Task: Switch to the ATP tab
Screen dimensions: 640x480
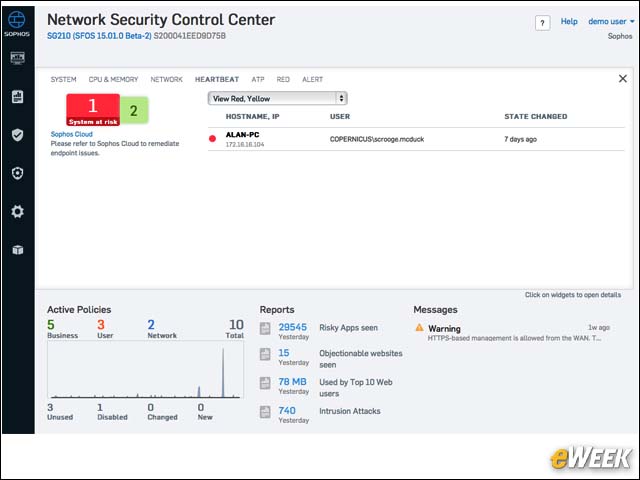Action: [x=258, y=79]
